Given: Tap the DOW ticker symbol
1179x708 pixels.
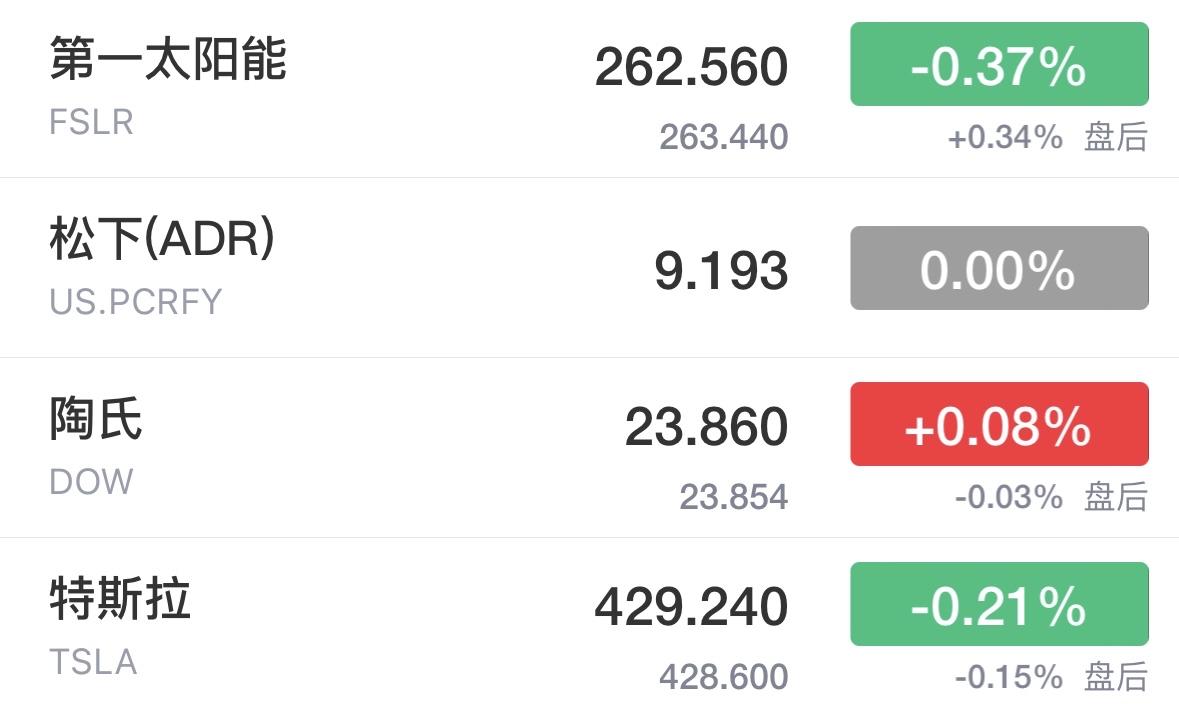Looking at the screenshot, I should 91,481.
